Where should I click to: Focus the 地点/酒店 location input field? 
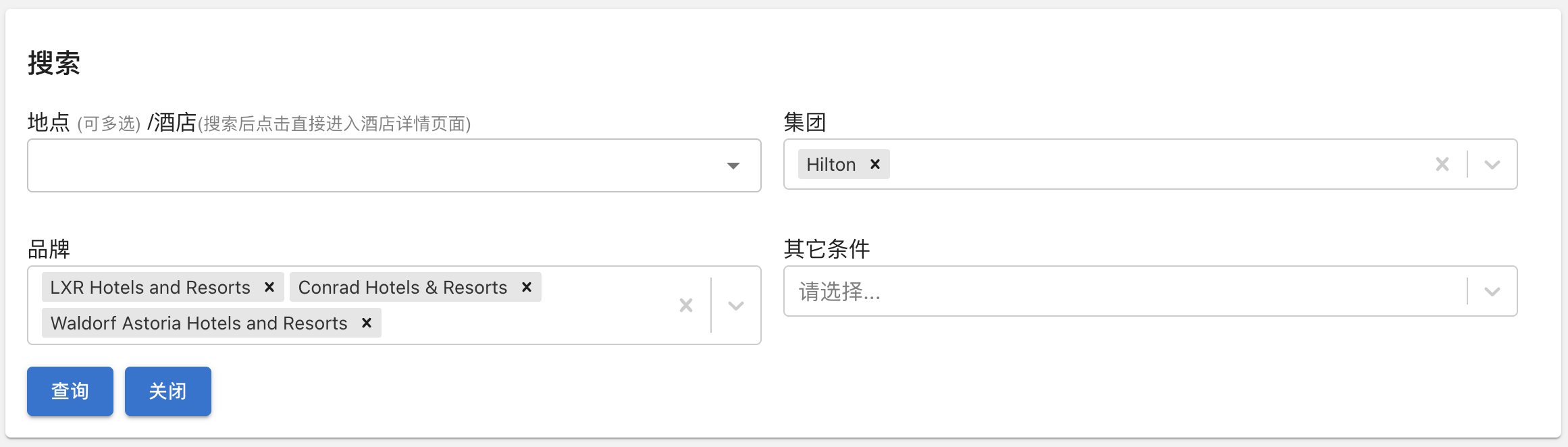(x=371, y=165)
